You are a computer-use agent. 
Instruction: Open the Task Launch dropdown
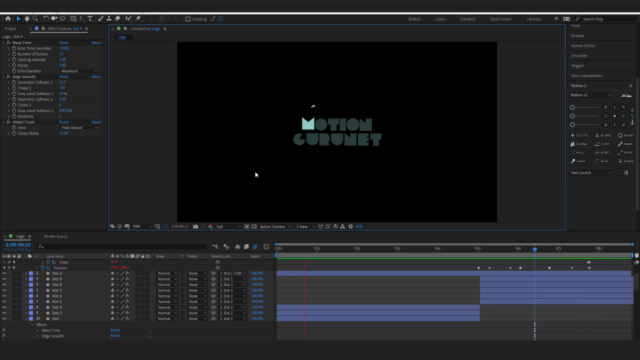(591, 173)
